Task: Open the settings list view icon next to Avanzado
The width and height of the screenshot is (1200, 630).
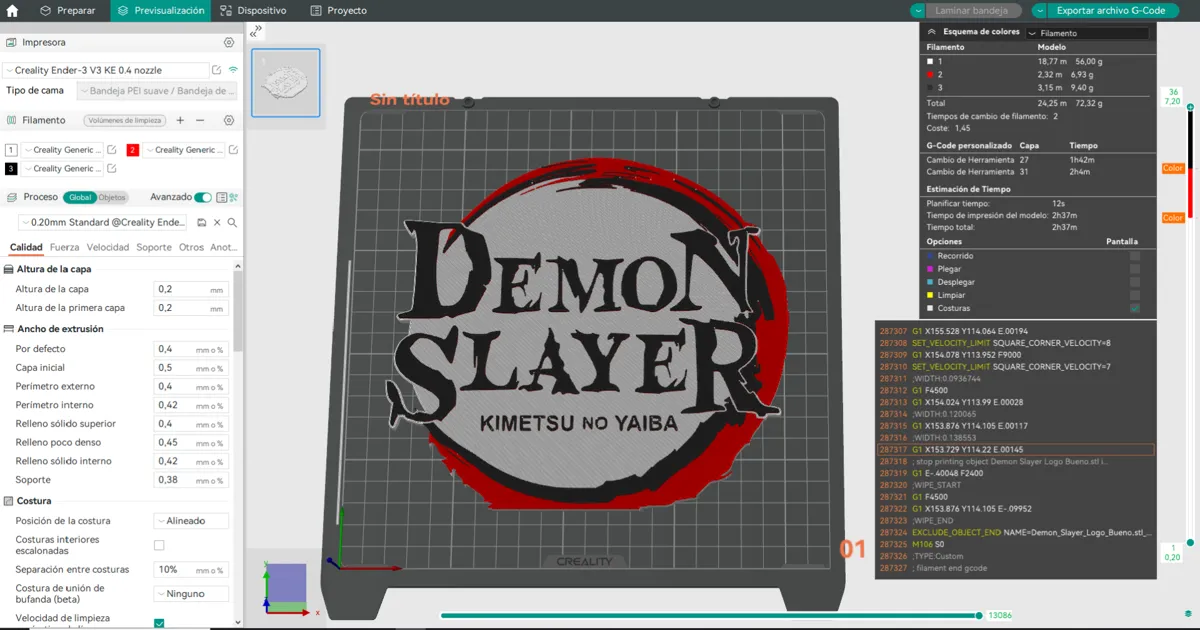Action: pyautogui.click(x=222, y=197)
